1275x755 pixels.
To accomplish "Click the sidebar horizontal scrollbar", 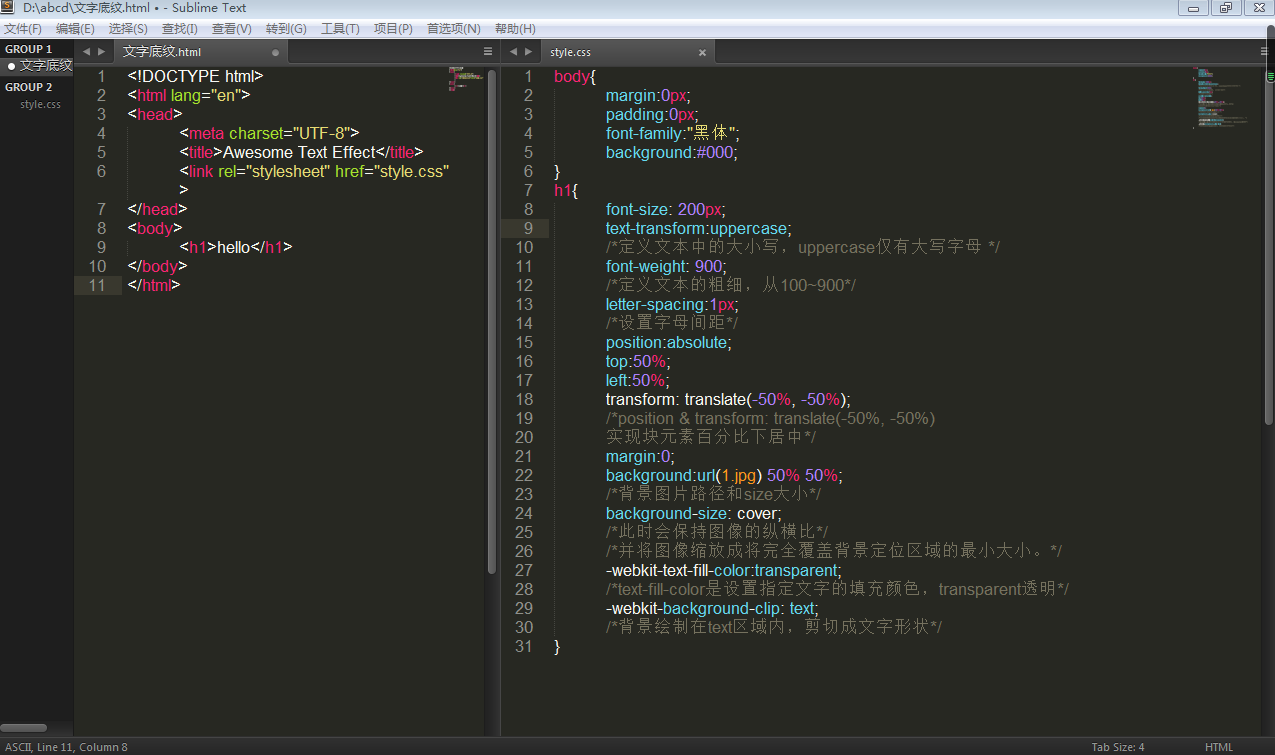I will [23, 728].
